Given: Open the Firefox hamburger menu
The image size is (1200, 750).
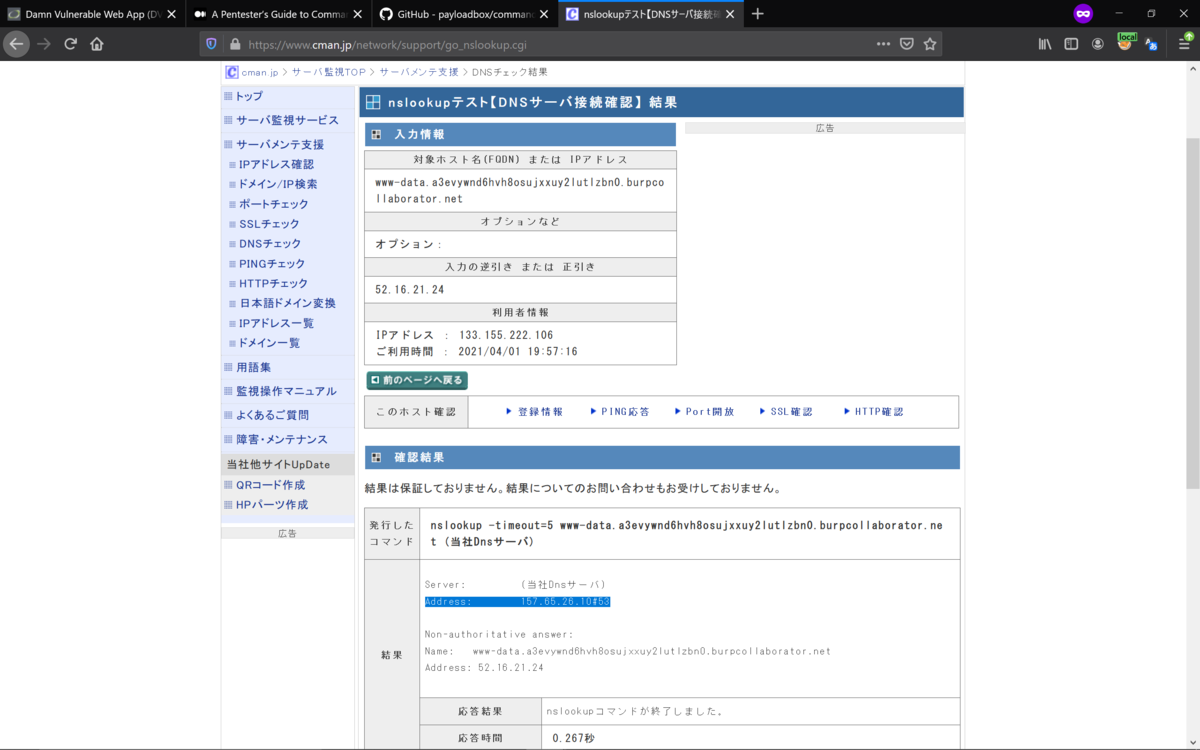Looking at the screenshot, I should [1184, 44].
